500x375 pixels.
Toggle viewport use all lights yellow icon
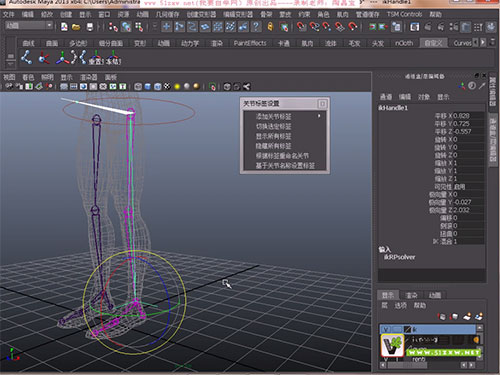(x=177, y=87)
